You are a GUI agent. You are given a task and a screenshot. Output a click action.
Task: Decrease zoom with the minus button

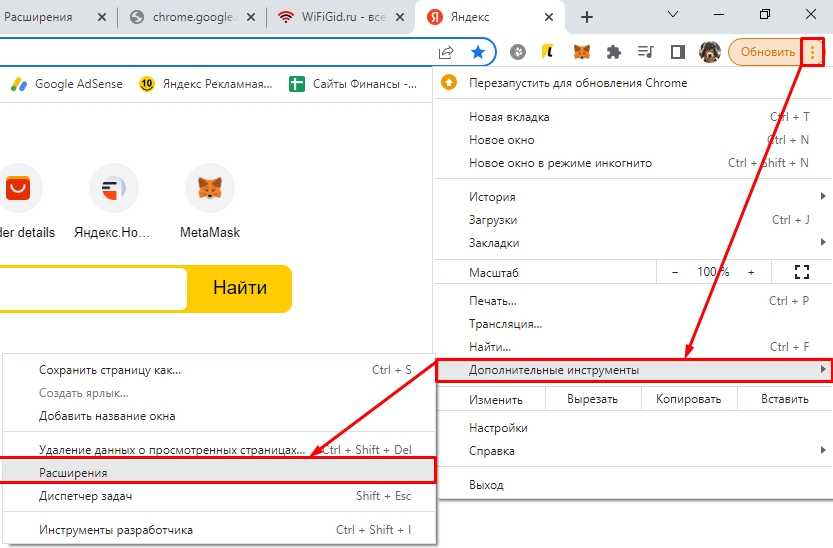pyautogui.click(x=675, y=272)
